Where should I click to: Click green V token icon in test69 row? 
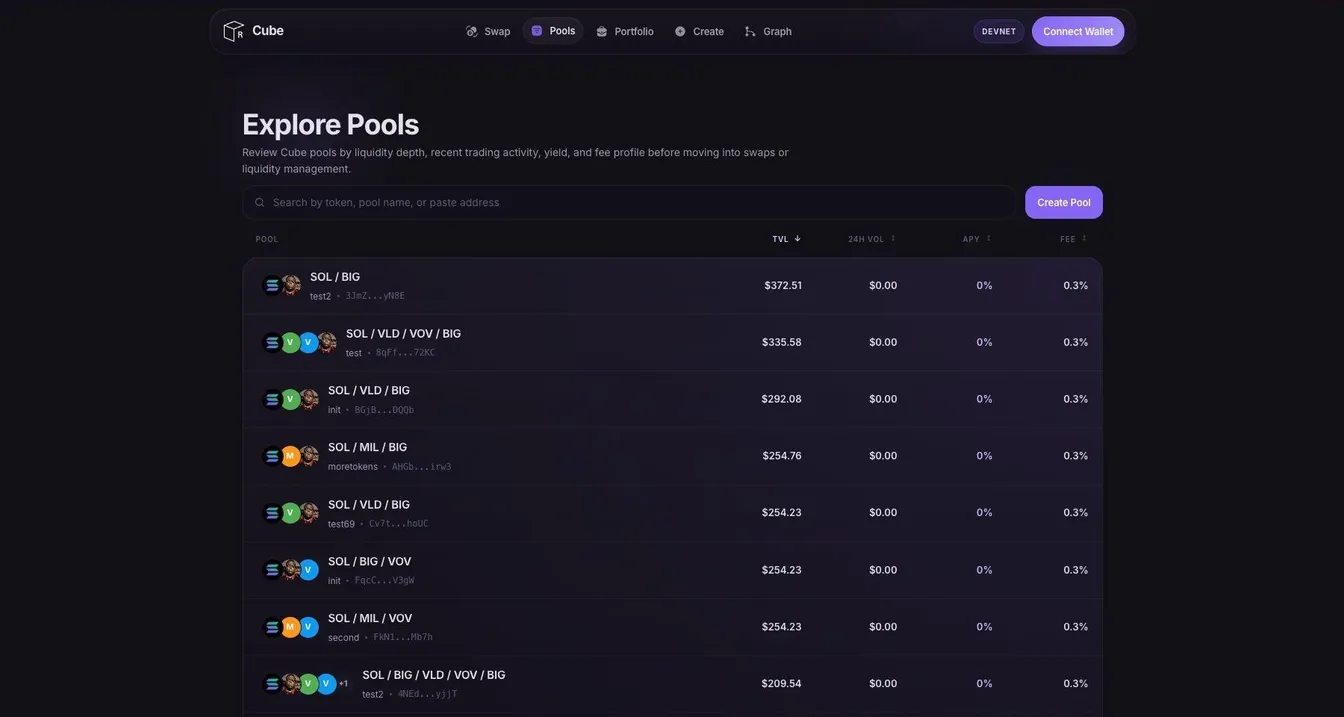(x=290, y=514)
